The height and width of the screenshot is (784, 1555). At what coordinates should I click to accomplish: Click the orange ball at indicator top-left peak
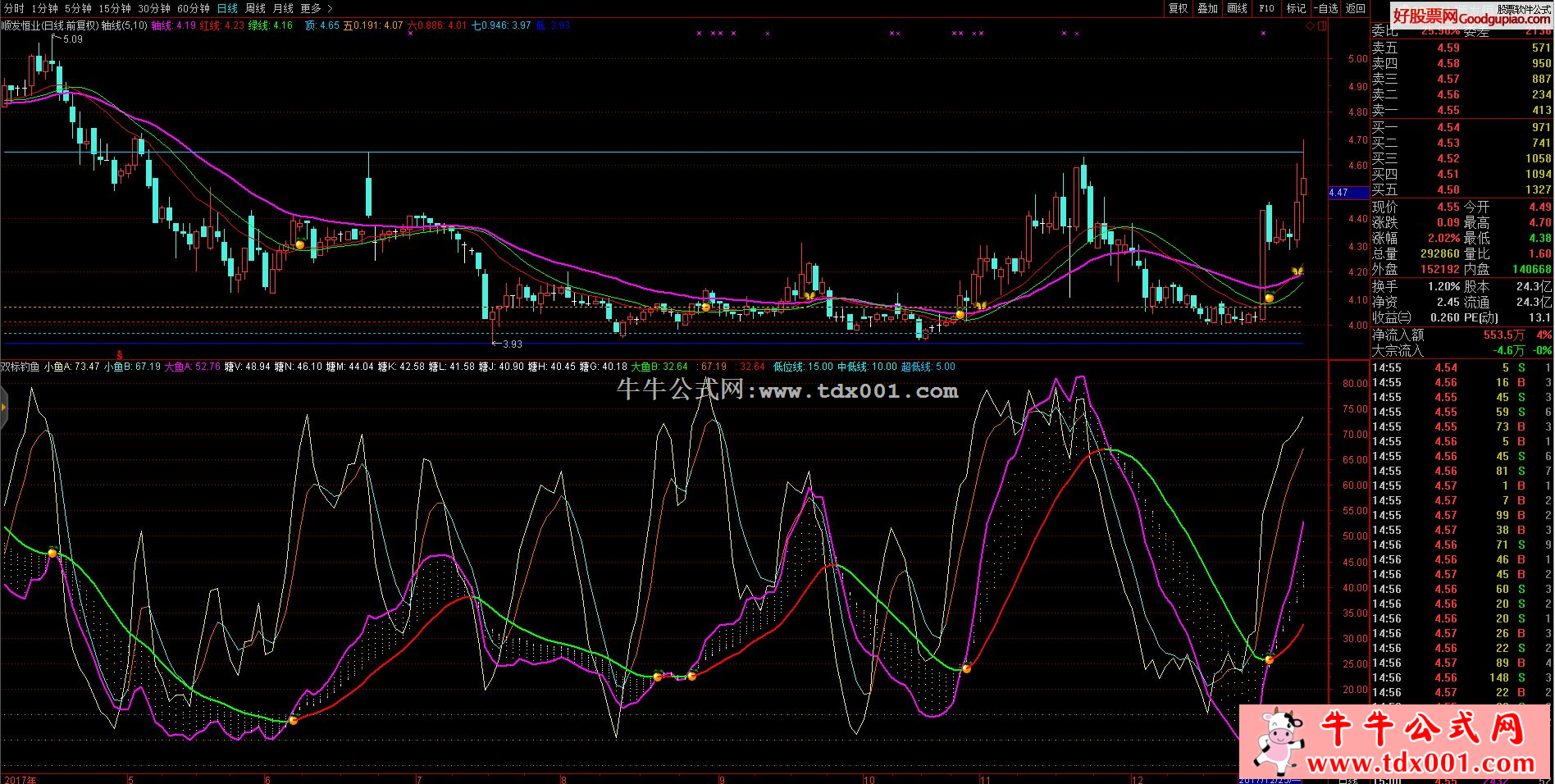(x=52, y=554)
